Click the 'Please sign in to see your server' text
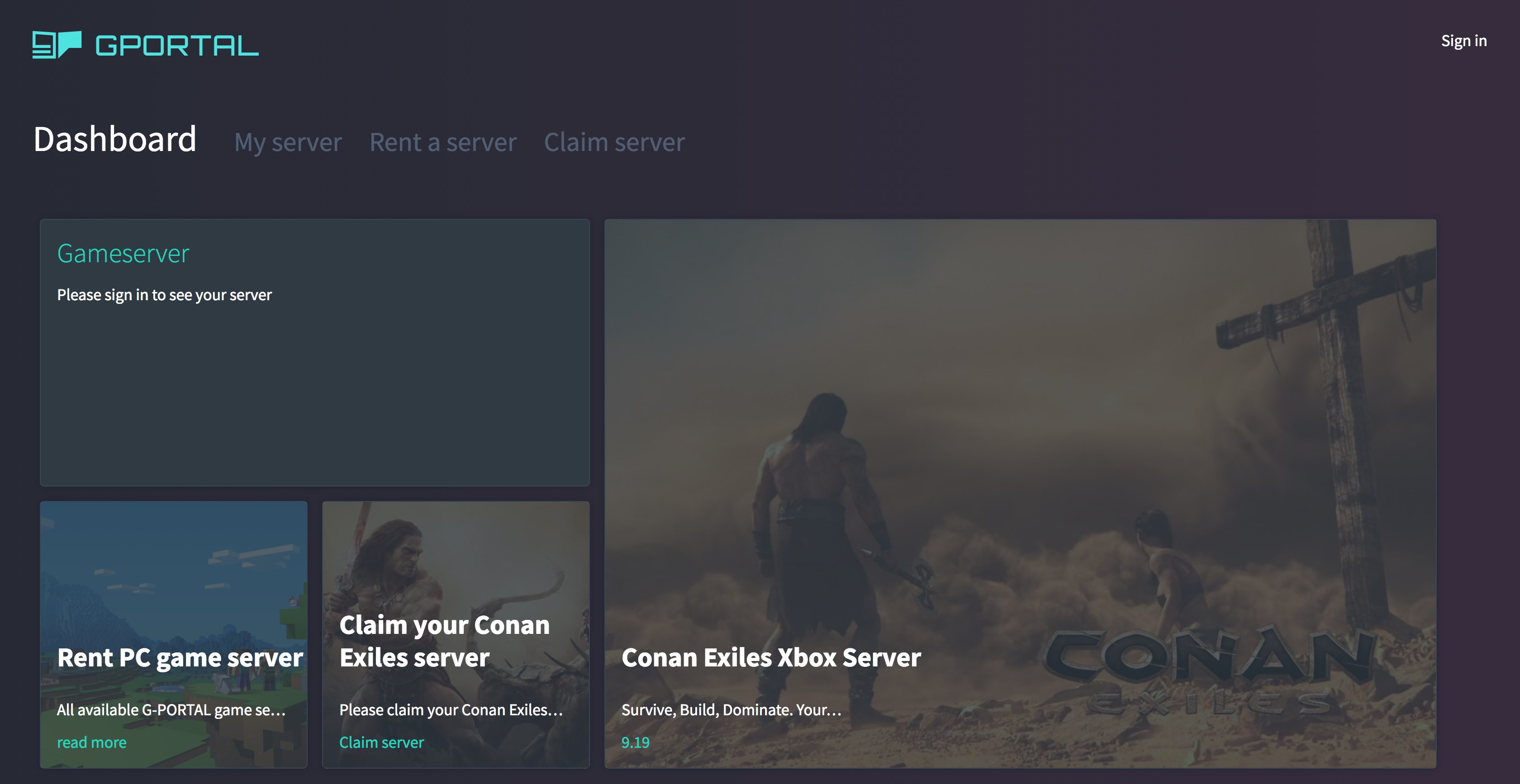The height and width of the screenshot is (784, 1520). 164,295
